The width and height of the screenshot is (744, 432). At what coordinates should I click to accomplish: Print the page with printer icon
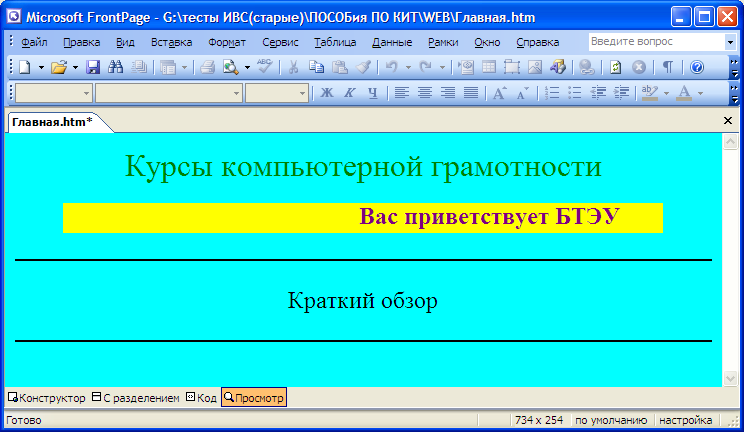[207, 67]
